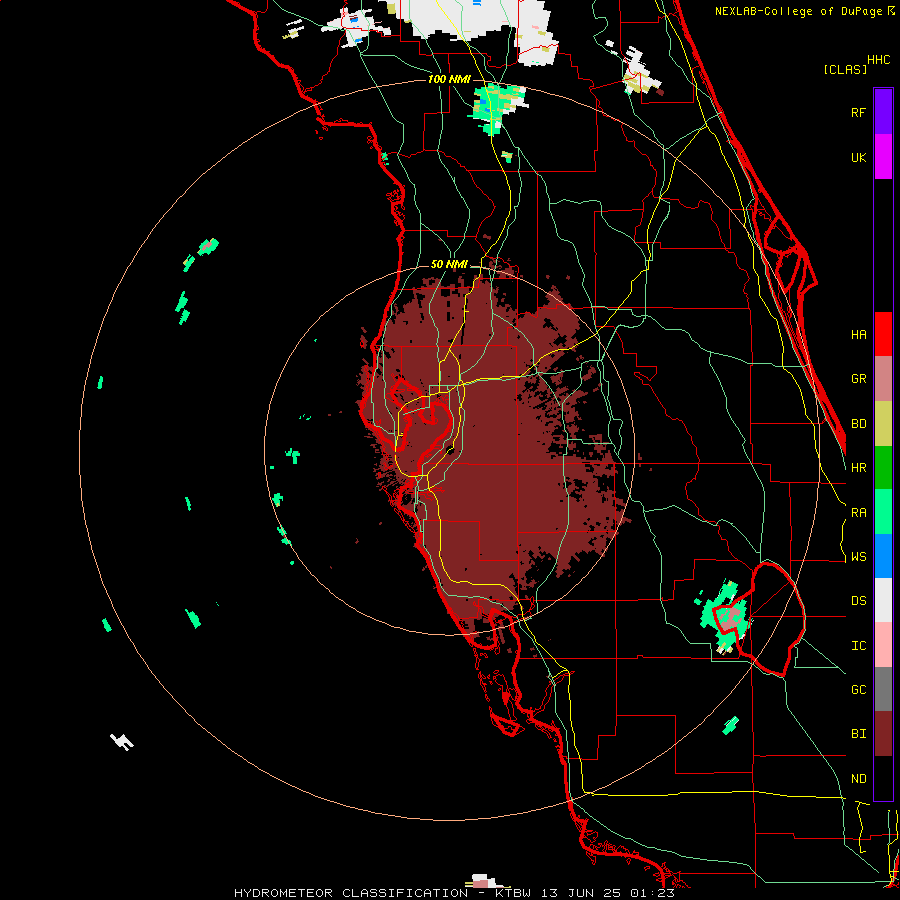Click the green rain cell beside Lake Okeechobee
900x900 pixels.
724,615
